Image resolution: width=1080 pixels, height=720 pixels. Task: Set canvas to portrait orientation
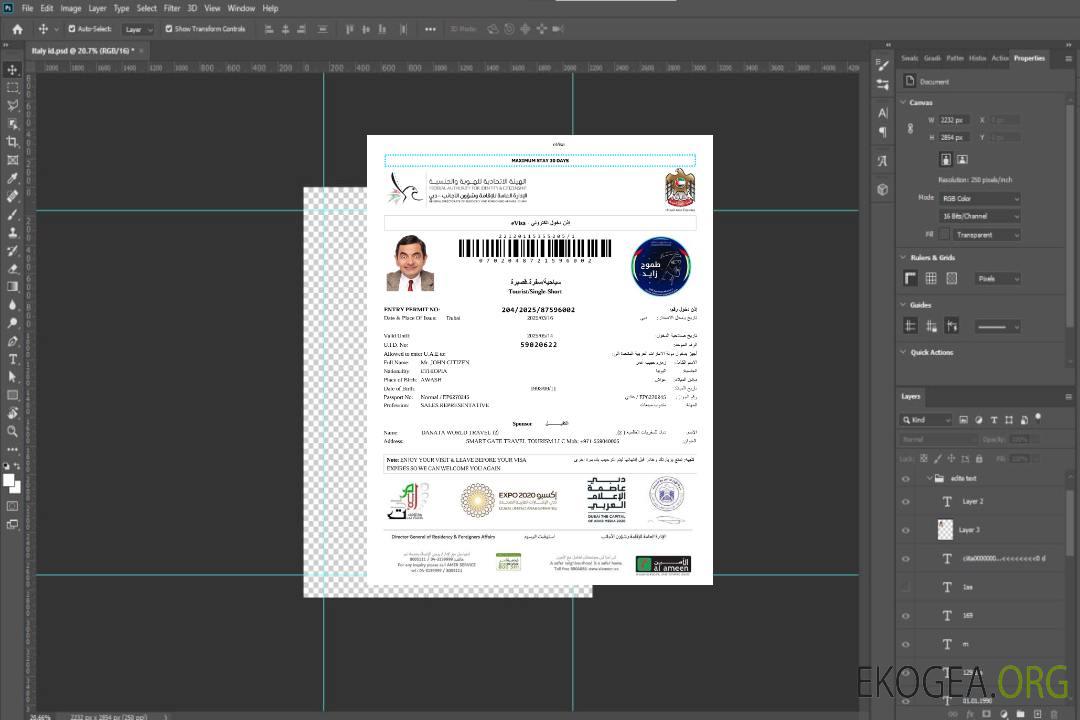(946, 159)
